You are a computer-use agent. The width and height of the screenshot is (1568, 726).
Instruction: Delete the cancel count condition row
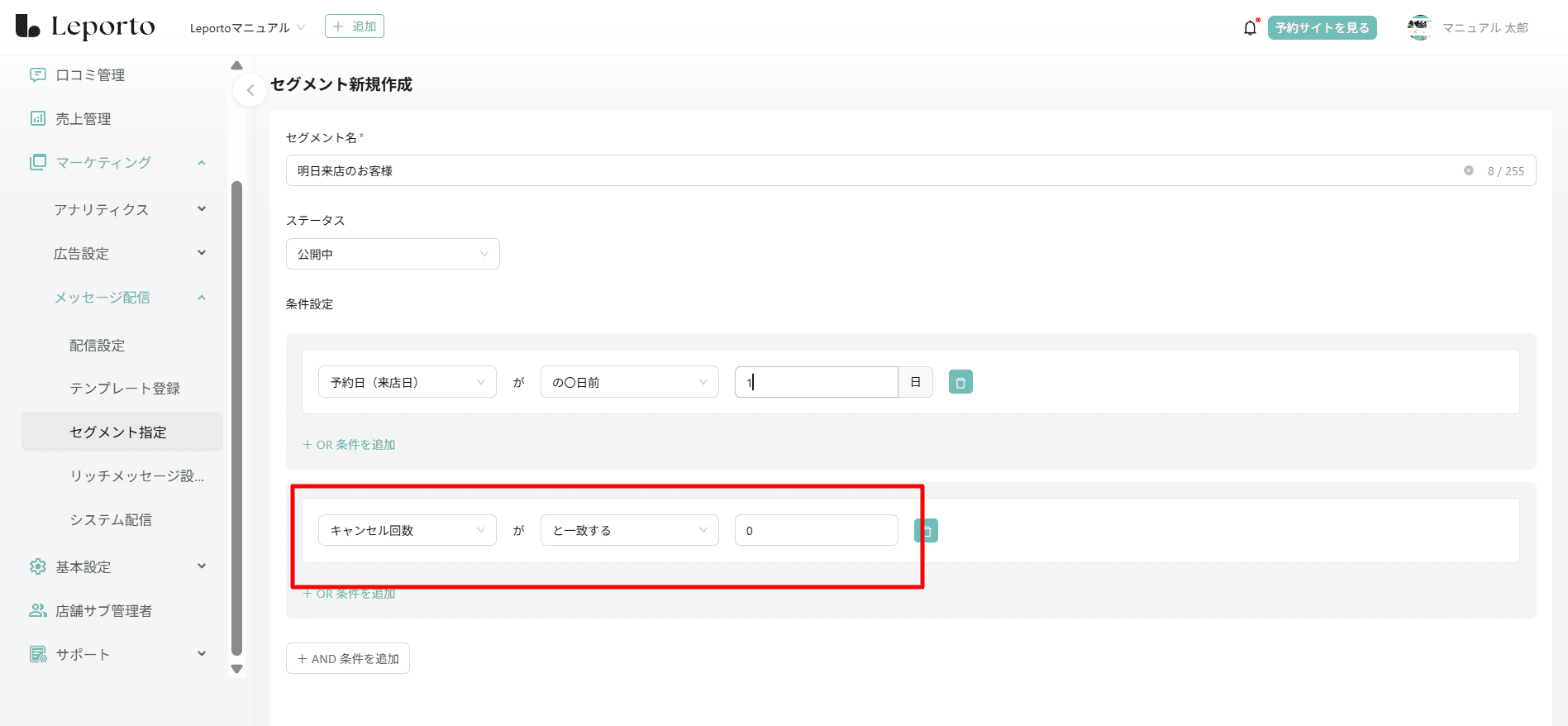tap(927, 531)
